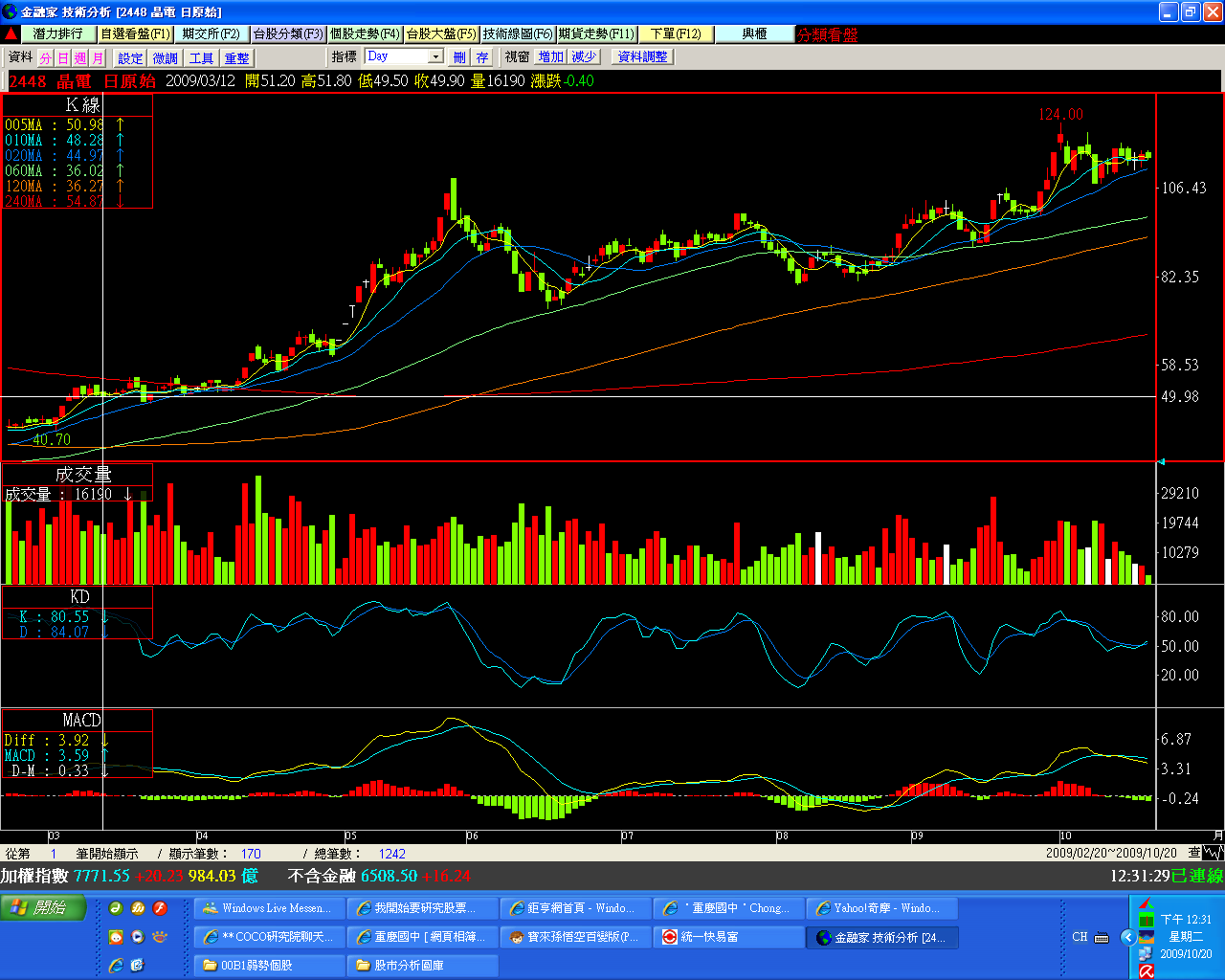1225x980 pixels.
Task: Open 下單(F12) order tab
Action: click(676, 33)
